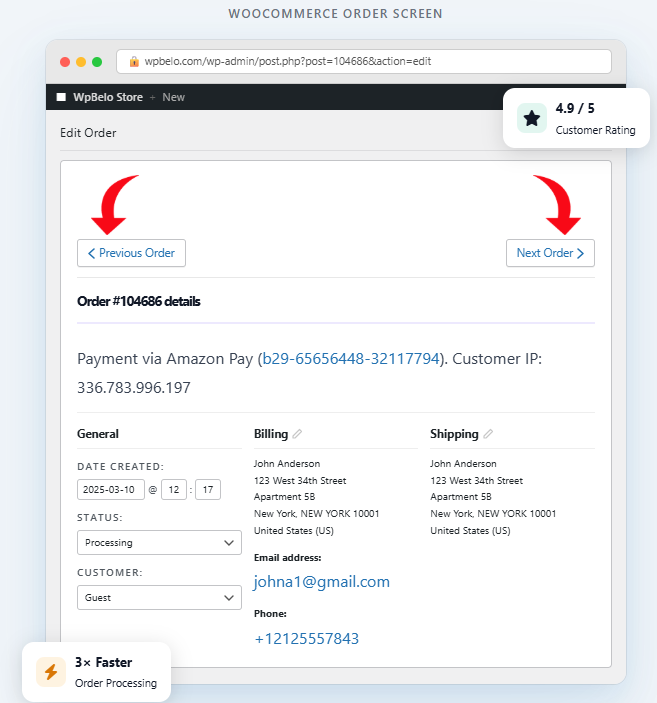The height and width of the screenshot is (703, 657).
Task: Click the star icon in Customer Rating badge
Action: click(x=532, y=118)
